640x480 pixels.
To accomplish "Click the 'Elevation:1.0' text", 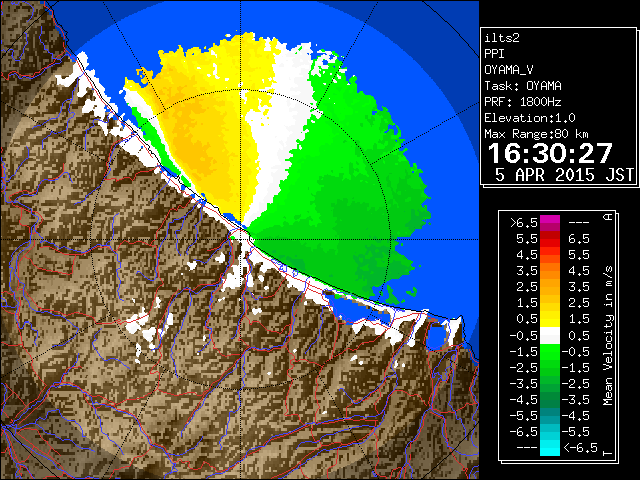I will coord(530,118).
